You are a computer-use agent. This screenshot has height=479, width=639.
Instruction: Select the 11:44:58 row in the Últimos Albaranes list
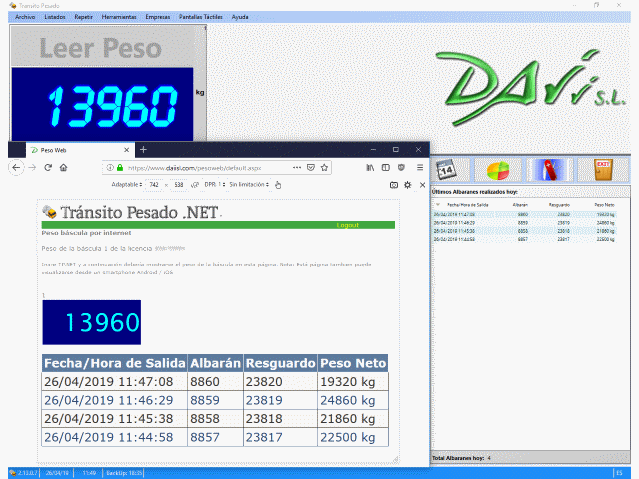524,239
